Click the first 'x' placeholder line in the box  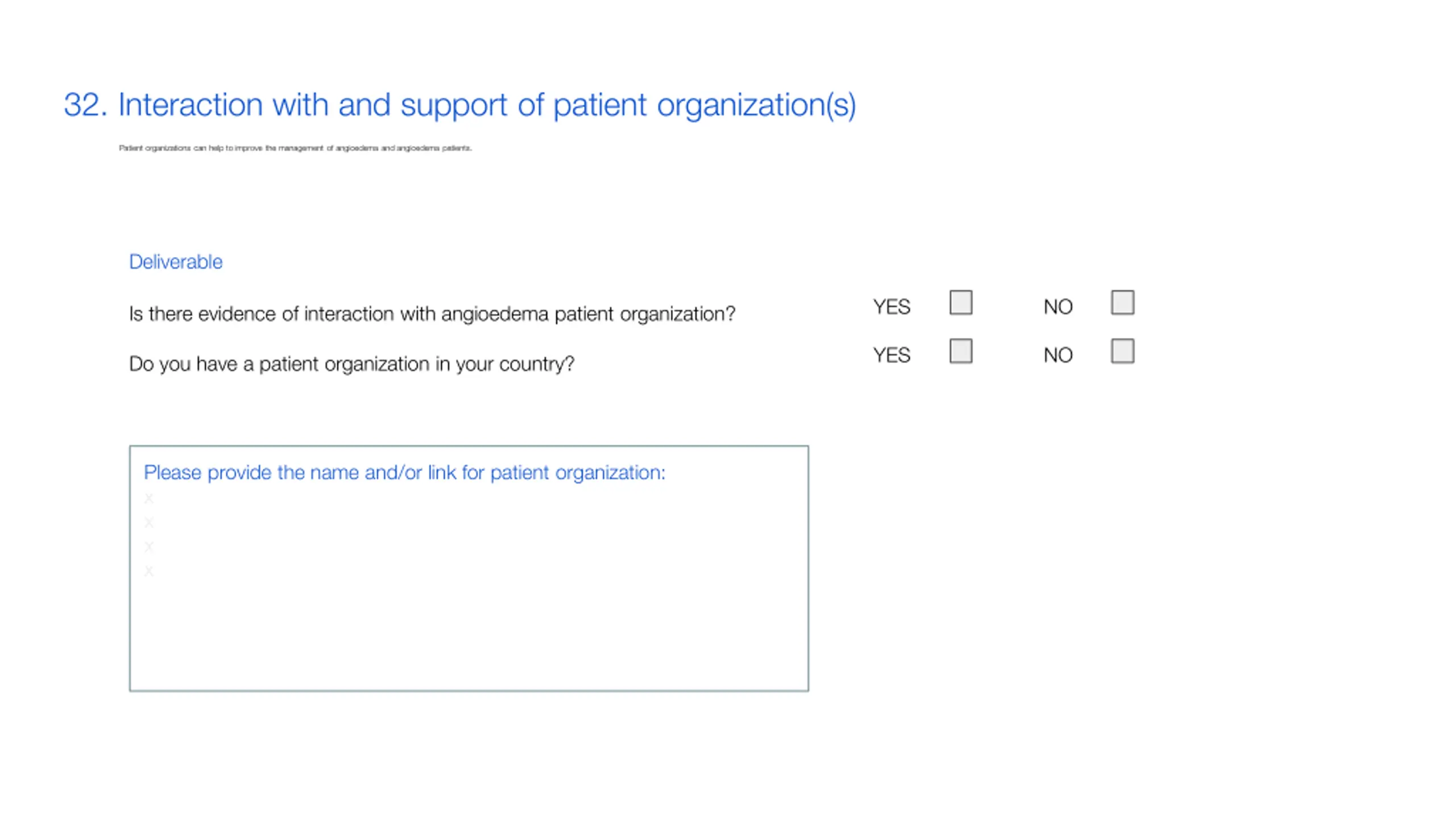[148, 499]
